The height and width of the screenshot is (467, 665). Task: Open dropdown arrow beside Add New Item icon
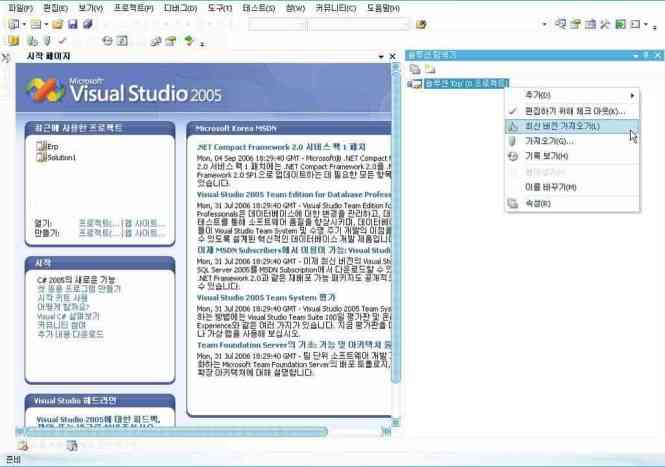pyautogui.click(x=46, y=25)
